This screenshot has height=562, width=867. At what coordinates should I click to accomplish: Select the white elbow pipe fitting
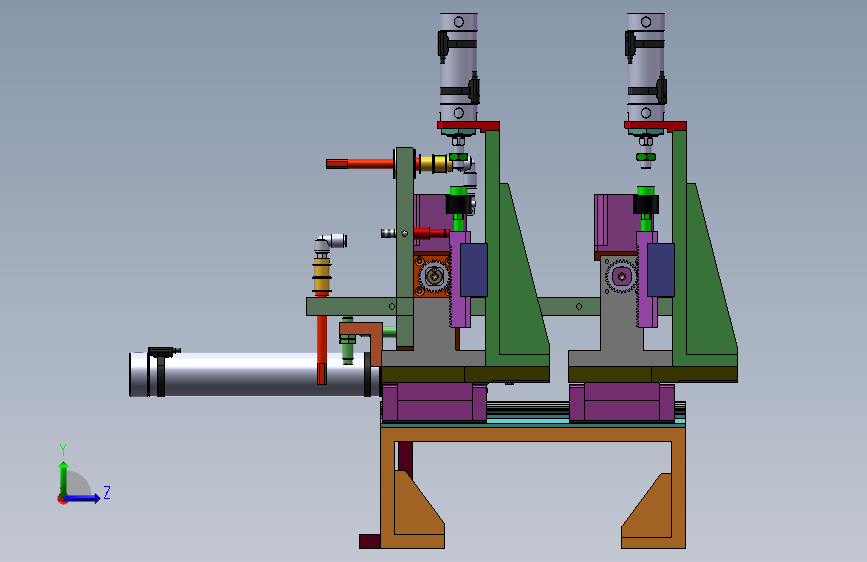coord(330,242)
